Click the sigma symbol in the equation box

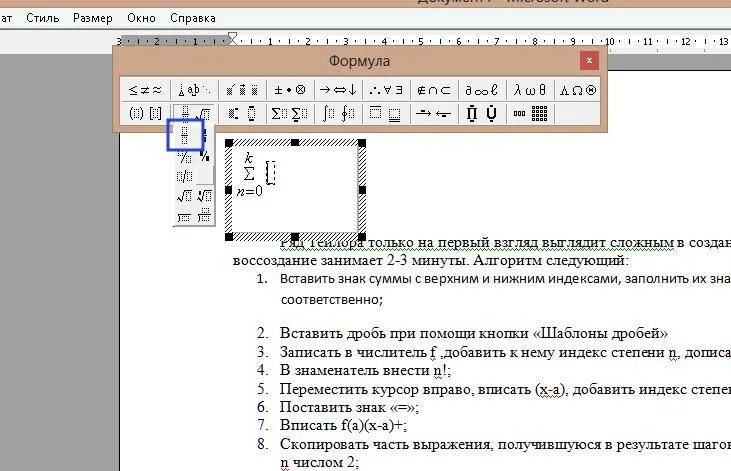(x=249, y=174)
